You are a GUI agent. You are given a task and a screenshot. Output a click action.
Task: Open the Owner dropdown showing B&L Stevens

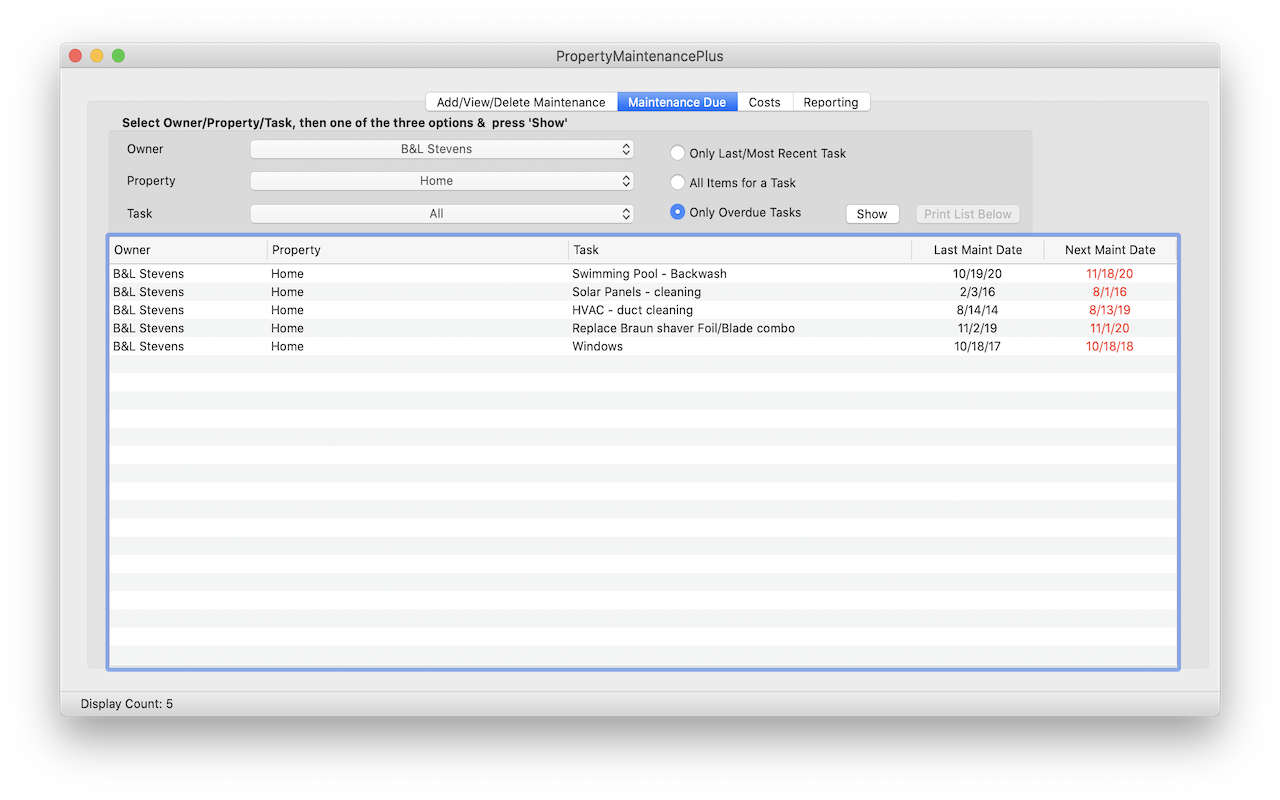coord(441,149)
